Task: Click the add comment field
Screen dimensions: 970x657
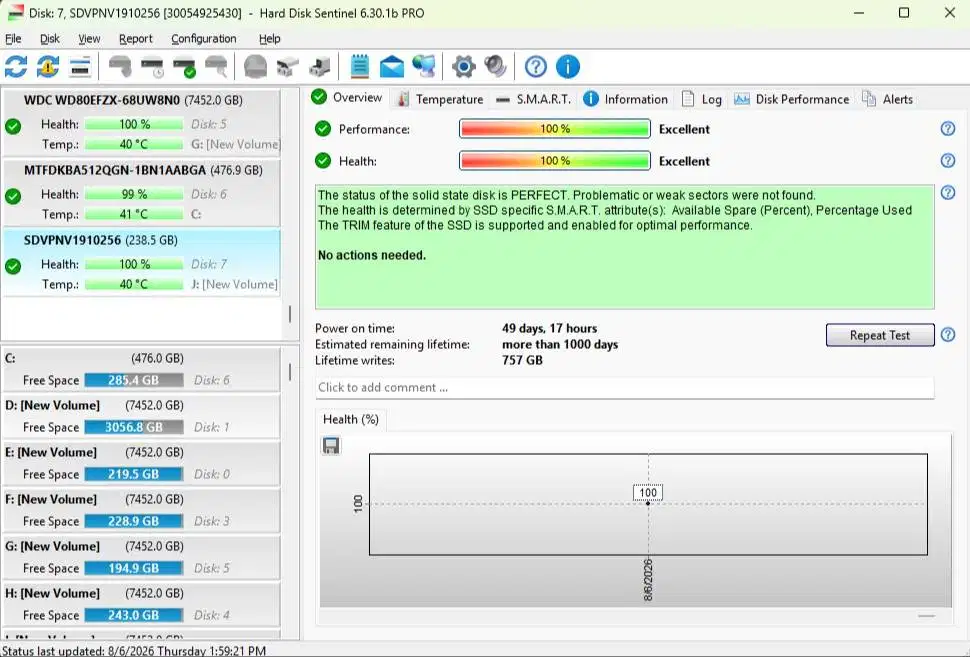Action: (x=624, y=387)
